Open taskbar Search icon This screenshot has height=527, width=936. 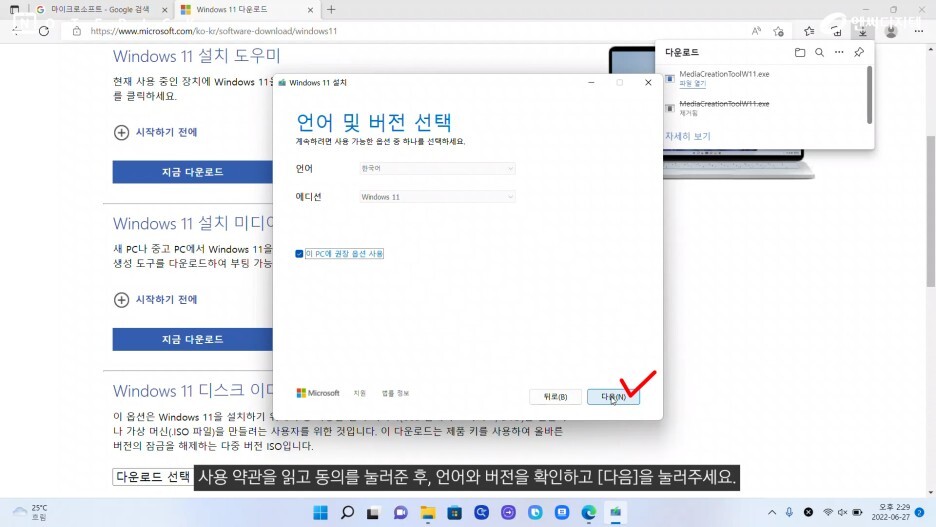click(x=347, y=513)
